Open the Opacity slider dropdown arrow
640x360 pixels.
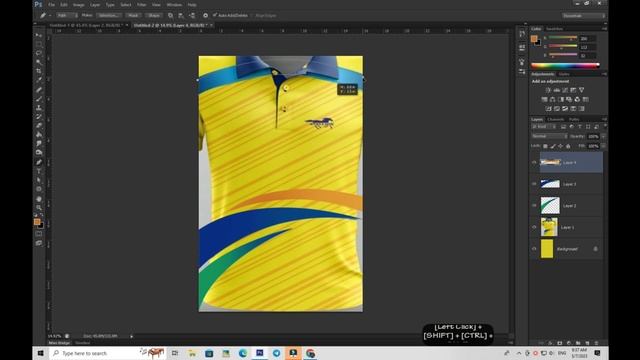[x=604, y=136]
